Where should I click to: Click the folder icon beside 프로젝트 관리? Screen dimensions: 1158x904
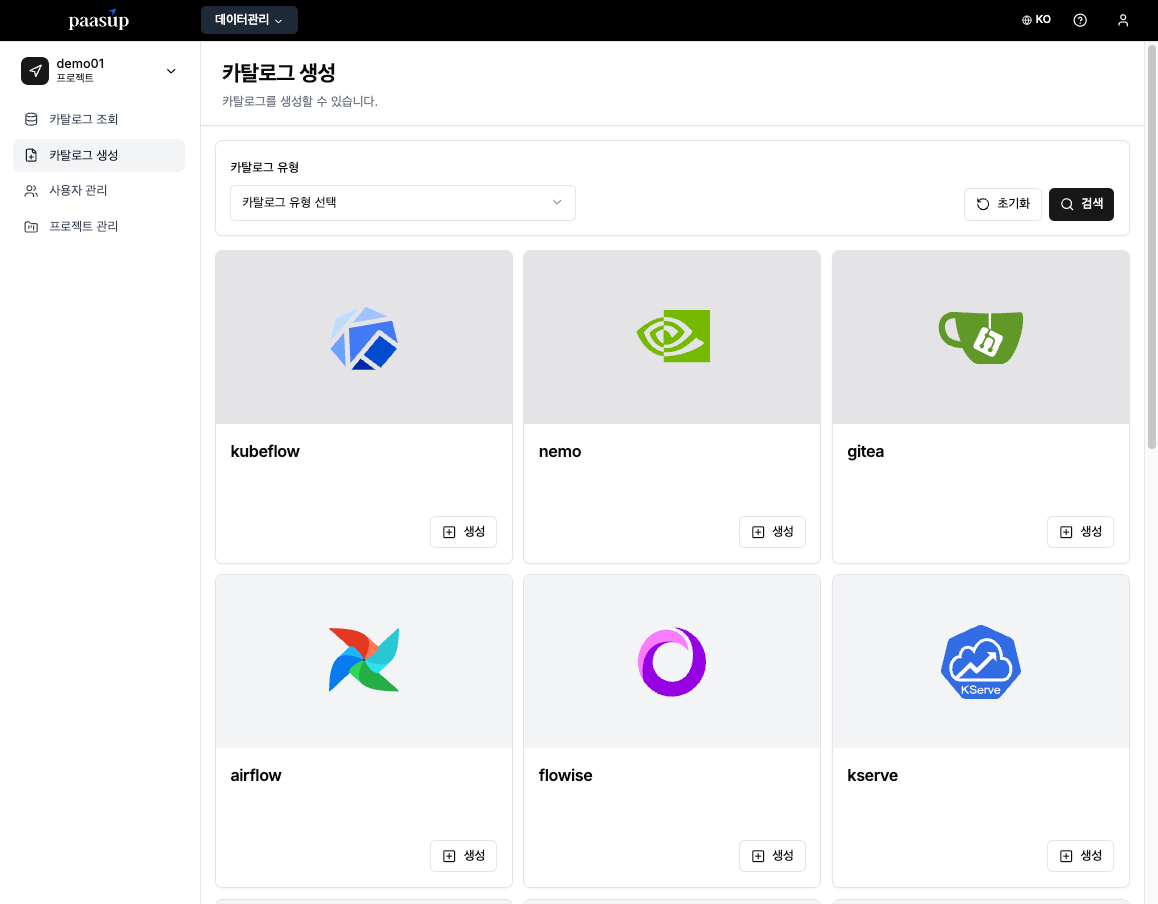pos(31,227)
